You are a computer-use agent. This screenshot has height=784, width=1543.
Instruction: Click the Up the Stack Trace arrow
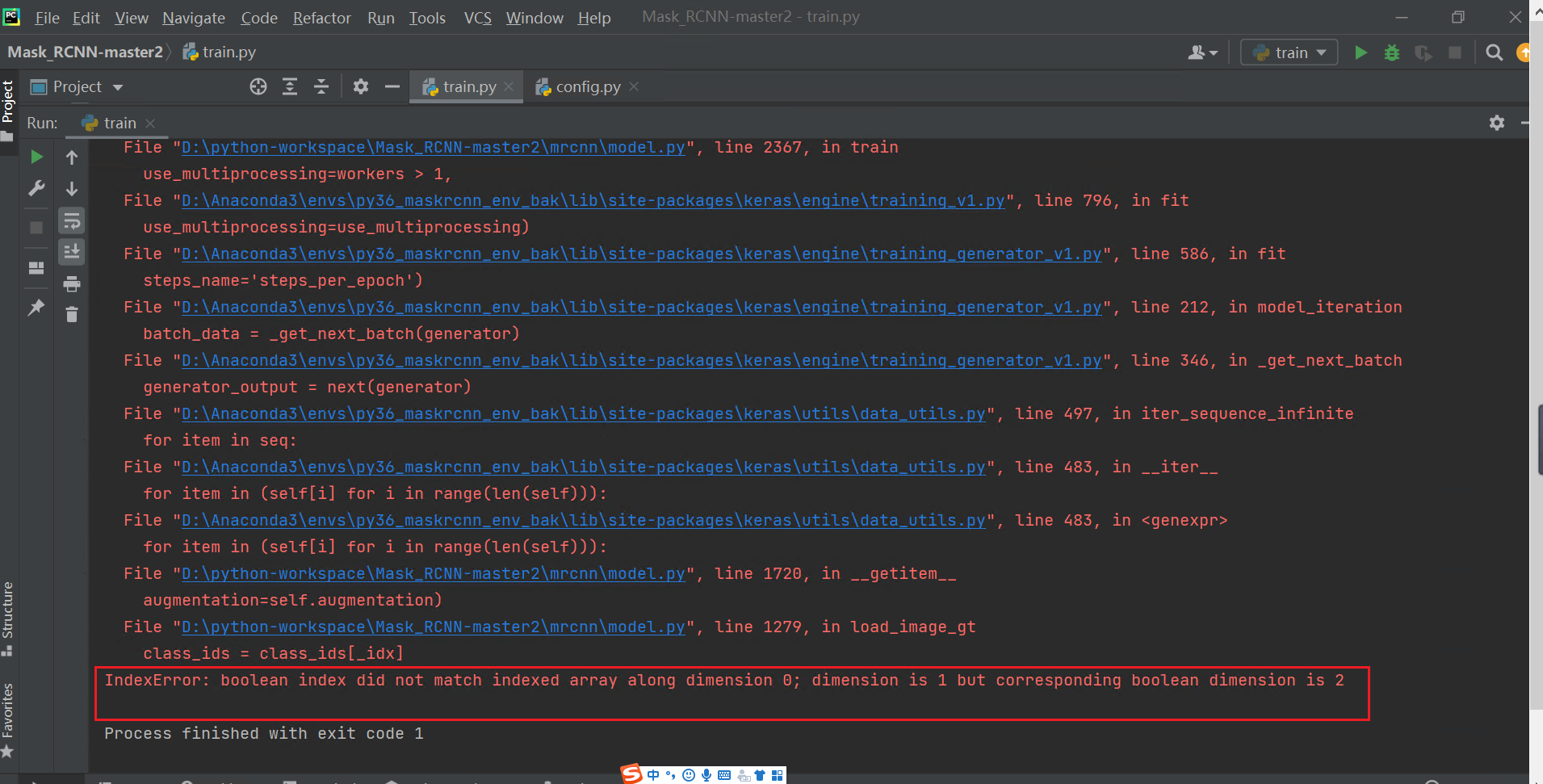tap(71, 157)
